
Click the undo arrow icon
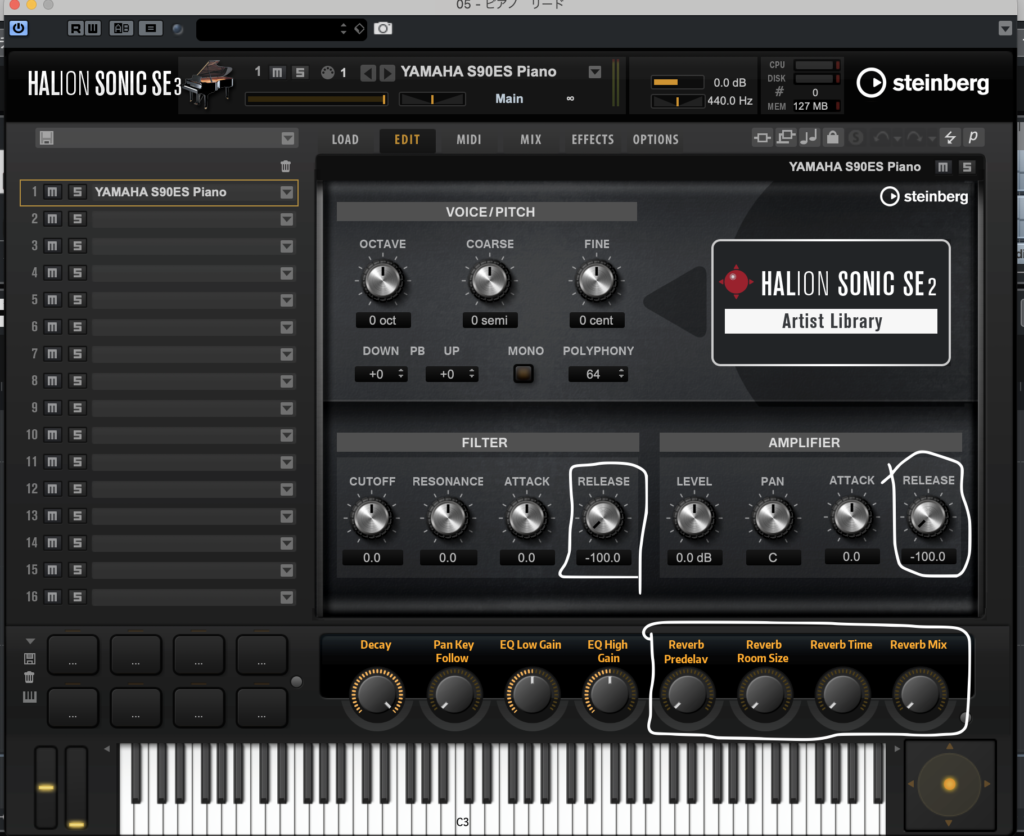tap(880, 139)
